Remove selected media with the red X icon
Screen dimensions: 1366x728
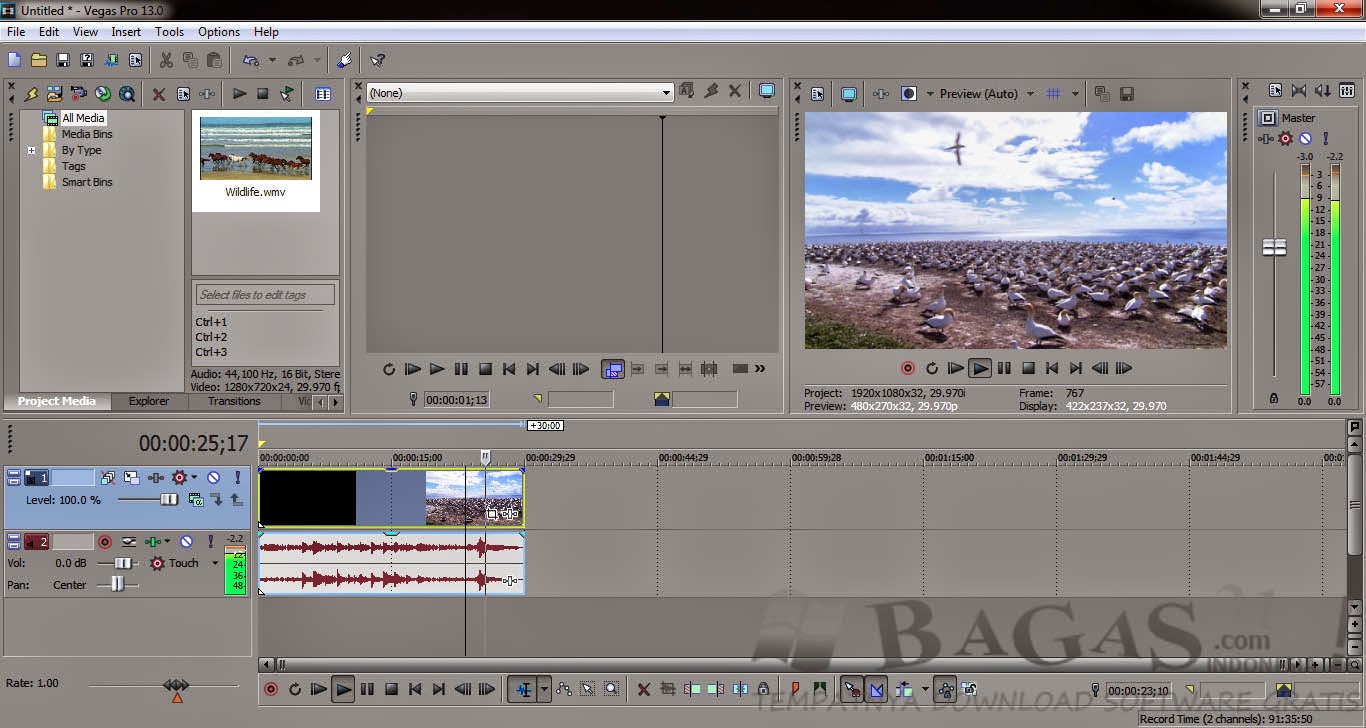pos(159,94)
